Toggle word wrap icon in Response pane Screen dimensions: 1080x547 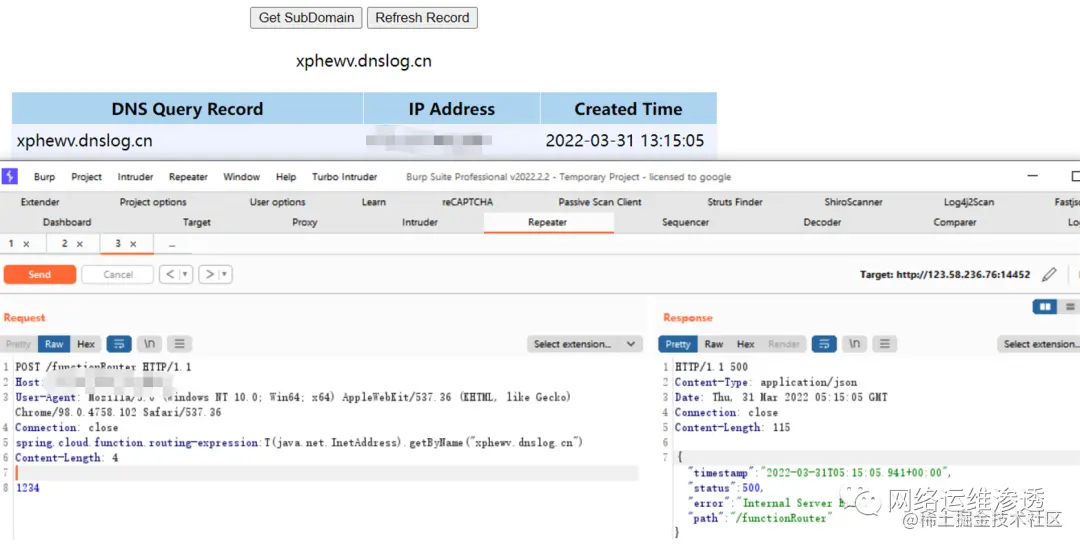[824, 344]
